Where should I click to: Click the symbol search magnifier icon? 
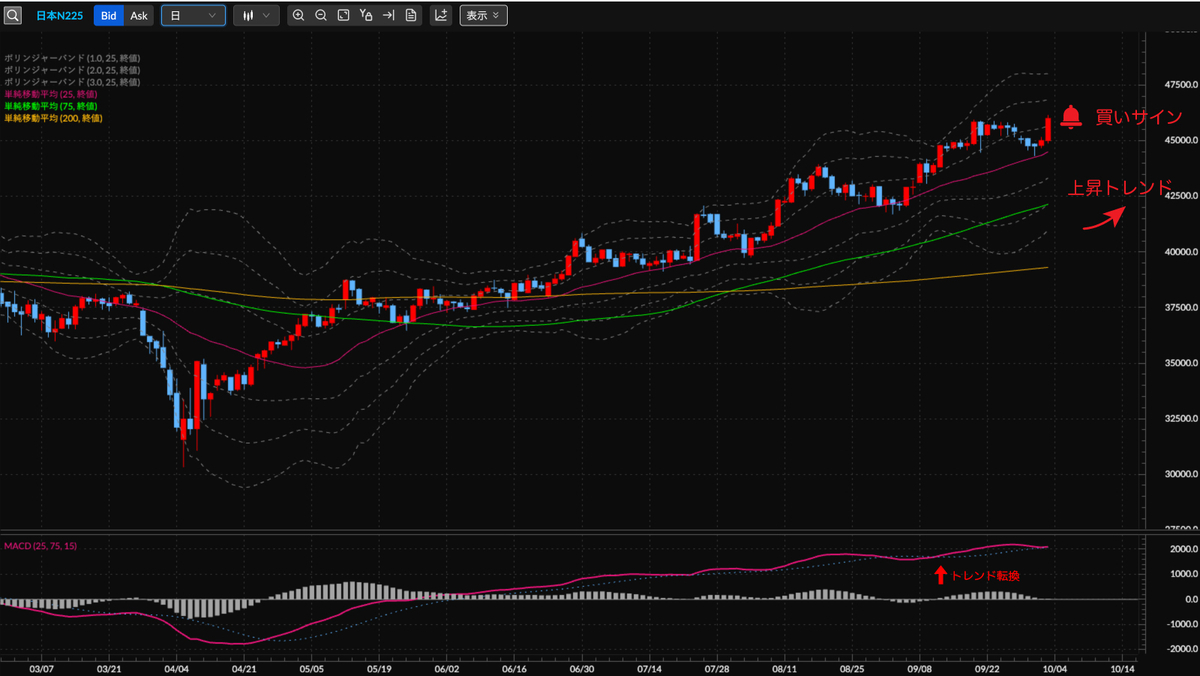[13, 16]
